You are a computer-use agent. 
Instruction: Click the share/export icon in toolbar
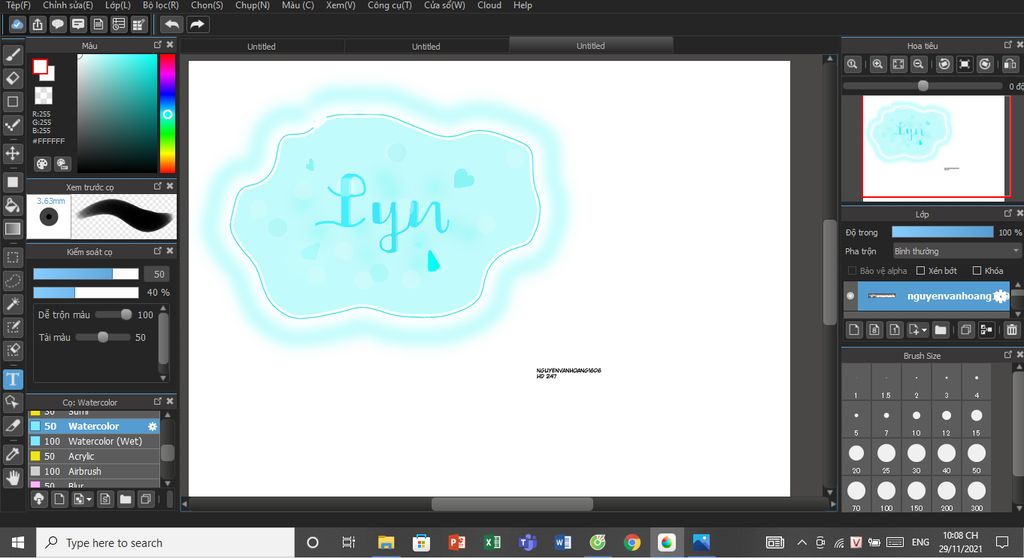pos(37,25)
